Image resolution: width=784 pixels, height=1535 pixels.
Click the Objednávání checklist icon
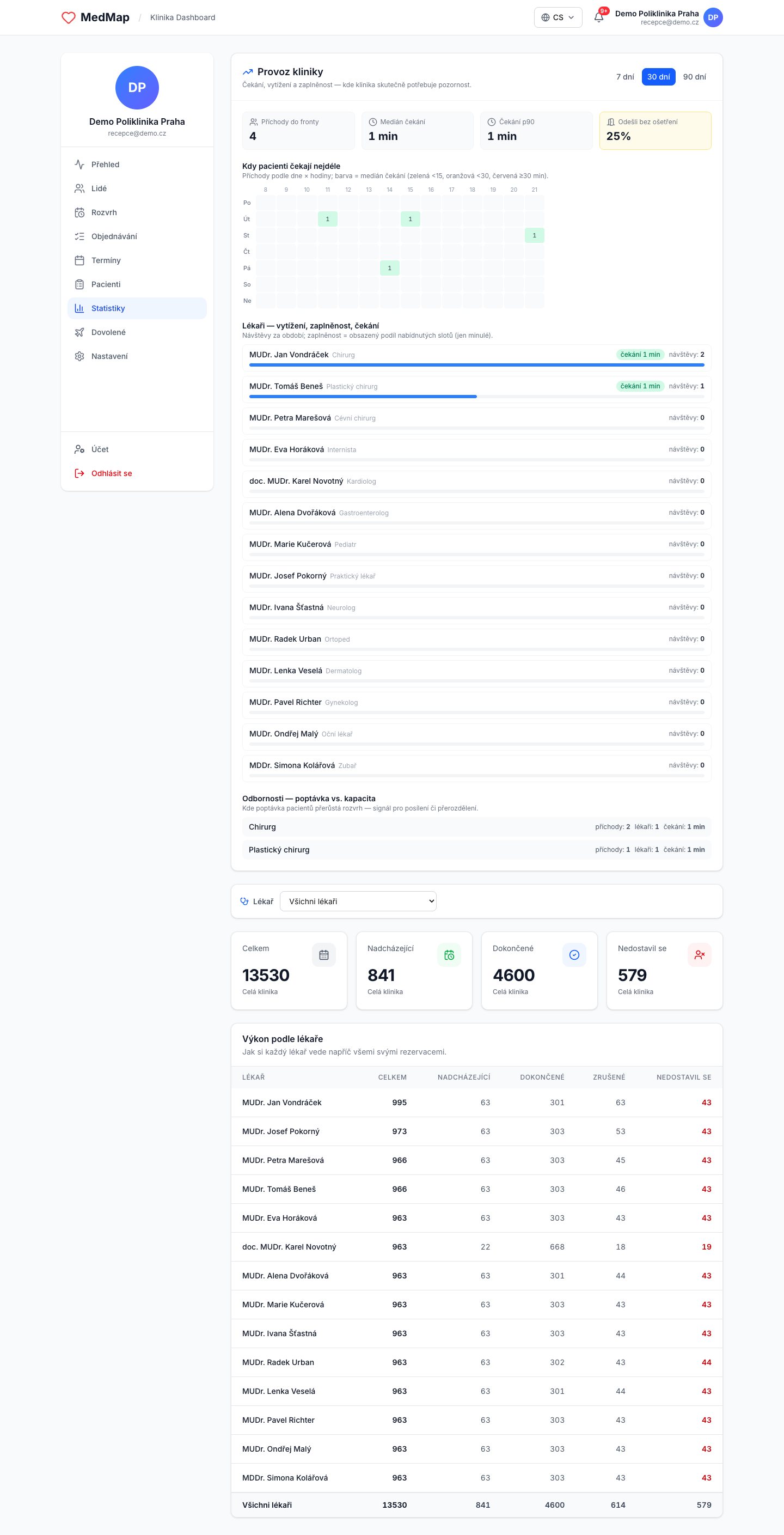coord(79,236)
